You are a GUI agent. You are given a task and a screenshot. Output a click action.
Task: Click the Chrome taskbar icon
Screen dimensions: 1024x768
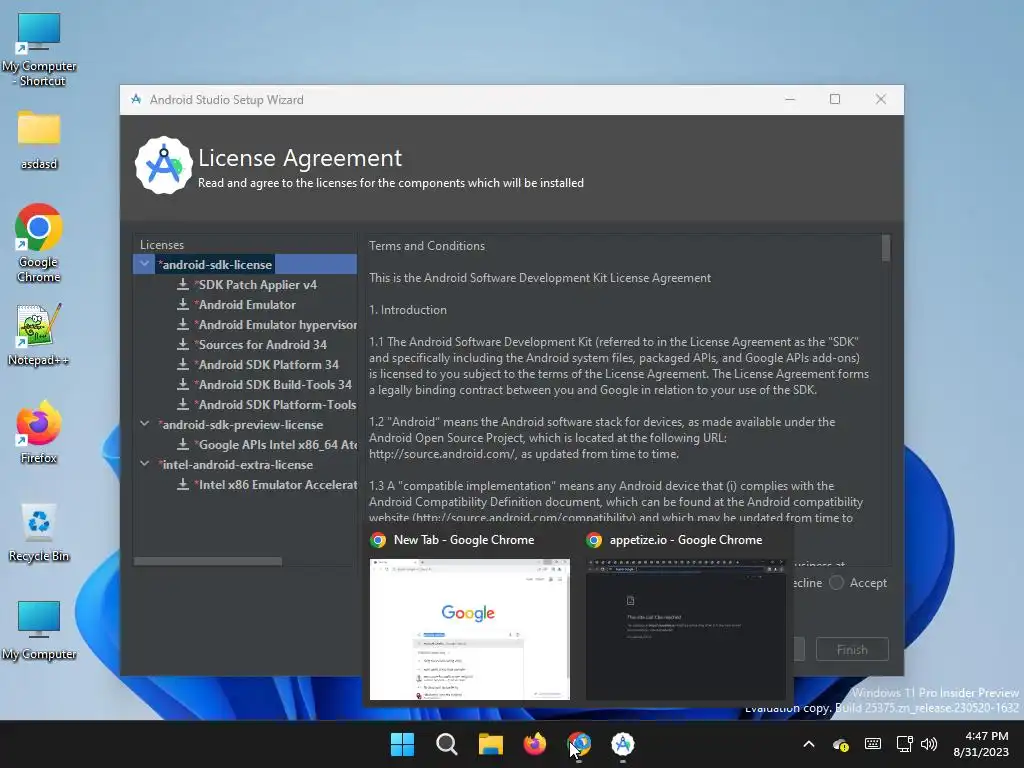[579, 744]
